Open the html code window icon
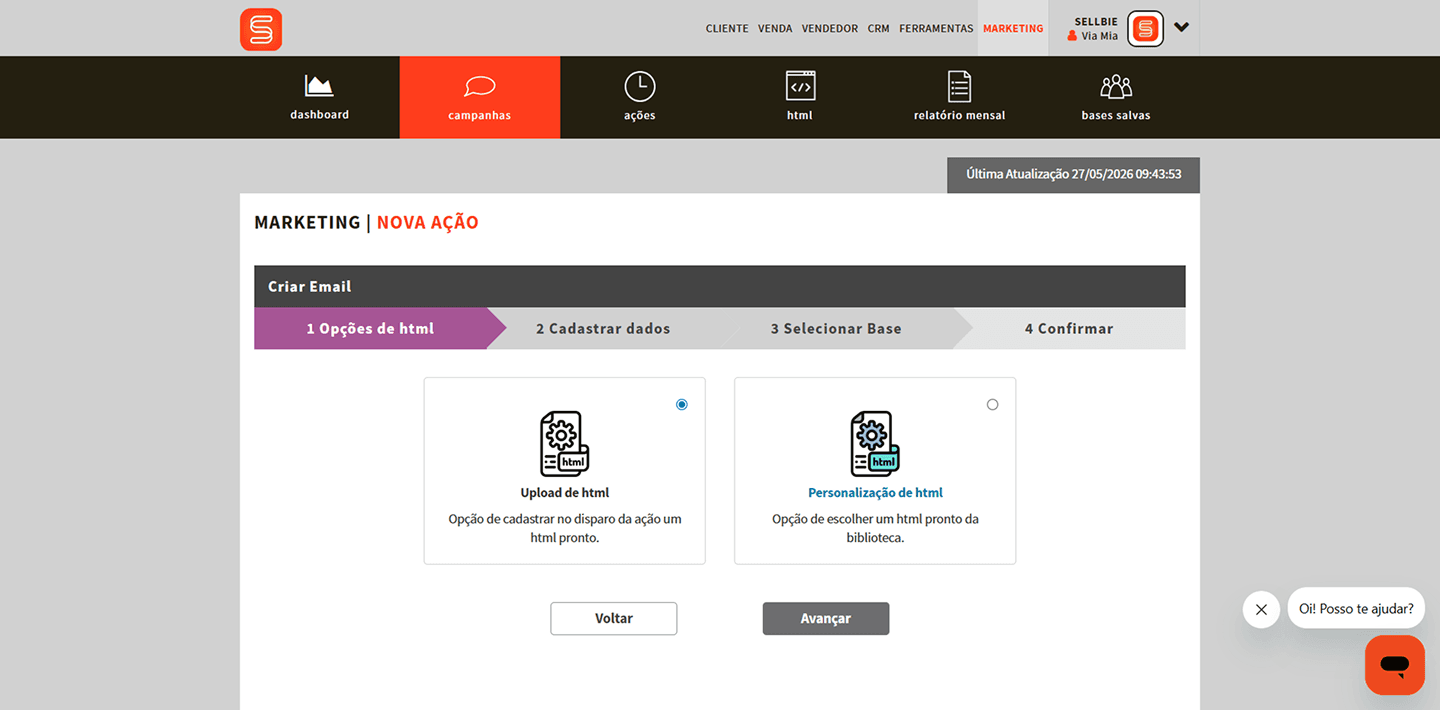The height and width of the screenshot is (710, 1440). pos(800,87)
